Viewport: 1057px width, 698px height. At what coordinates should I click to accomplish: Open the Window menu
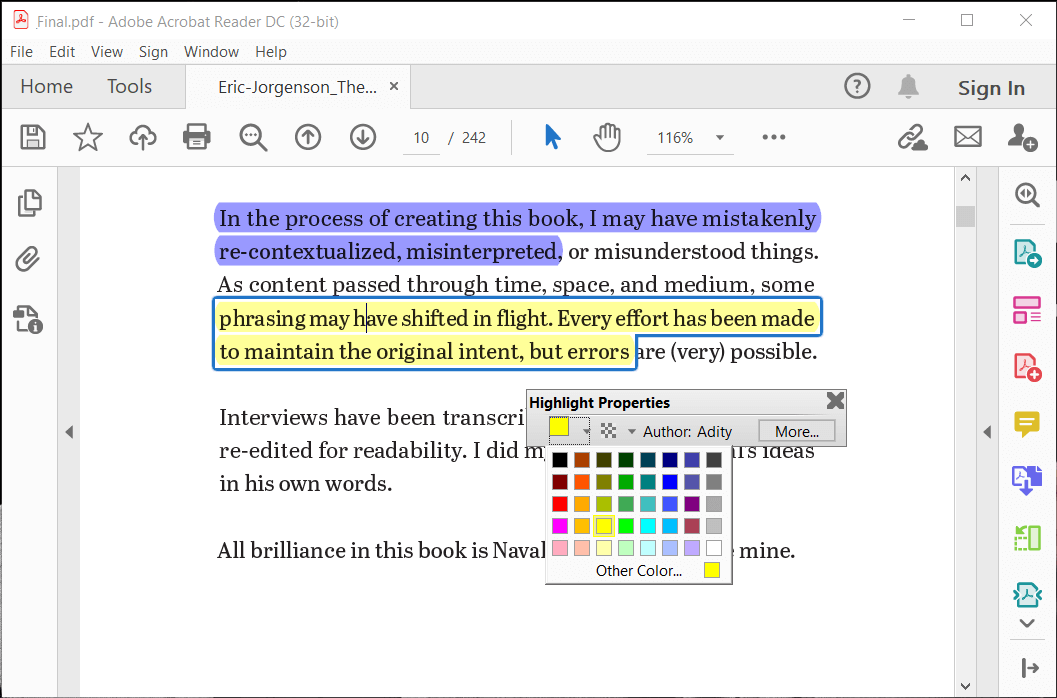pos(211,52)
